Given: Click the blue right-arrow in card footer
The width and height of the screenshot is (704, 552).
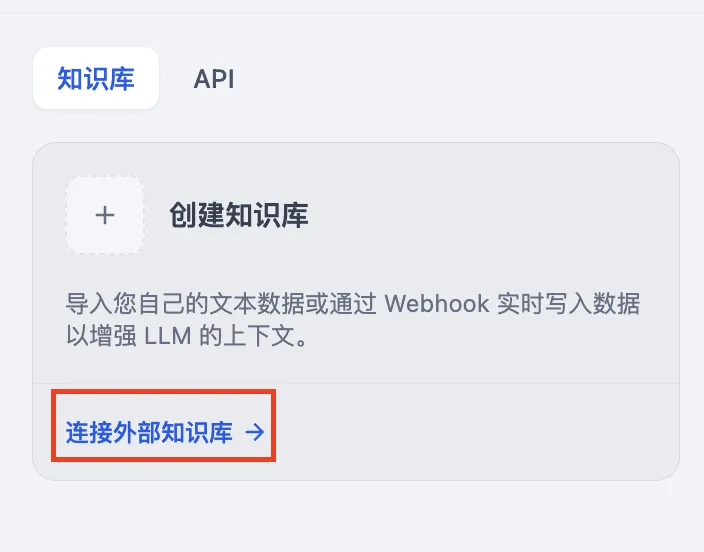Looking at the screenshot, I should [x=255, y=432].
